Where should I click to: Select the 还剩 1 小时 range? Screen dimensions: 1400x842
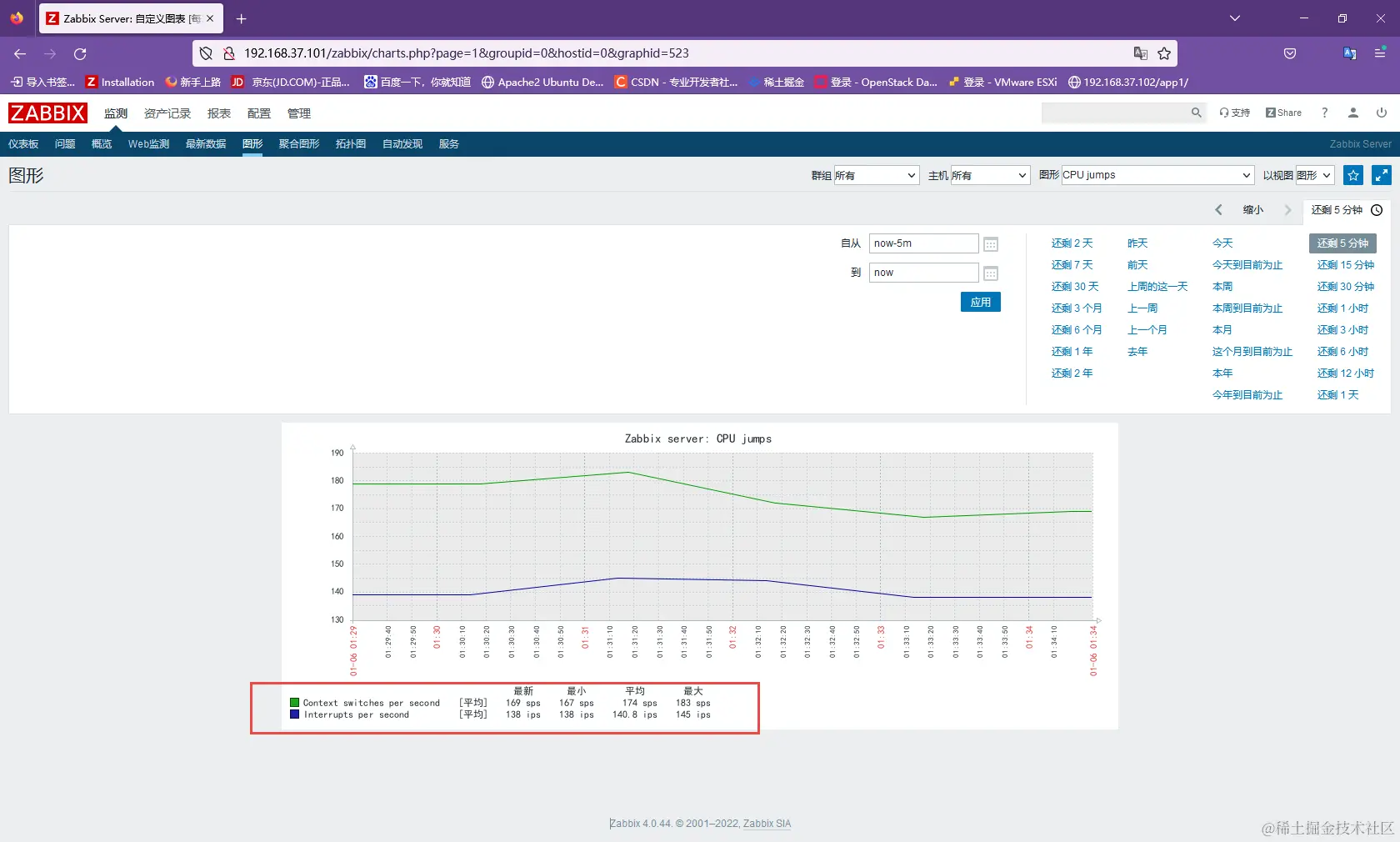click(1342, 308)
